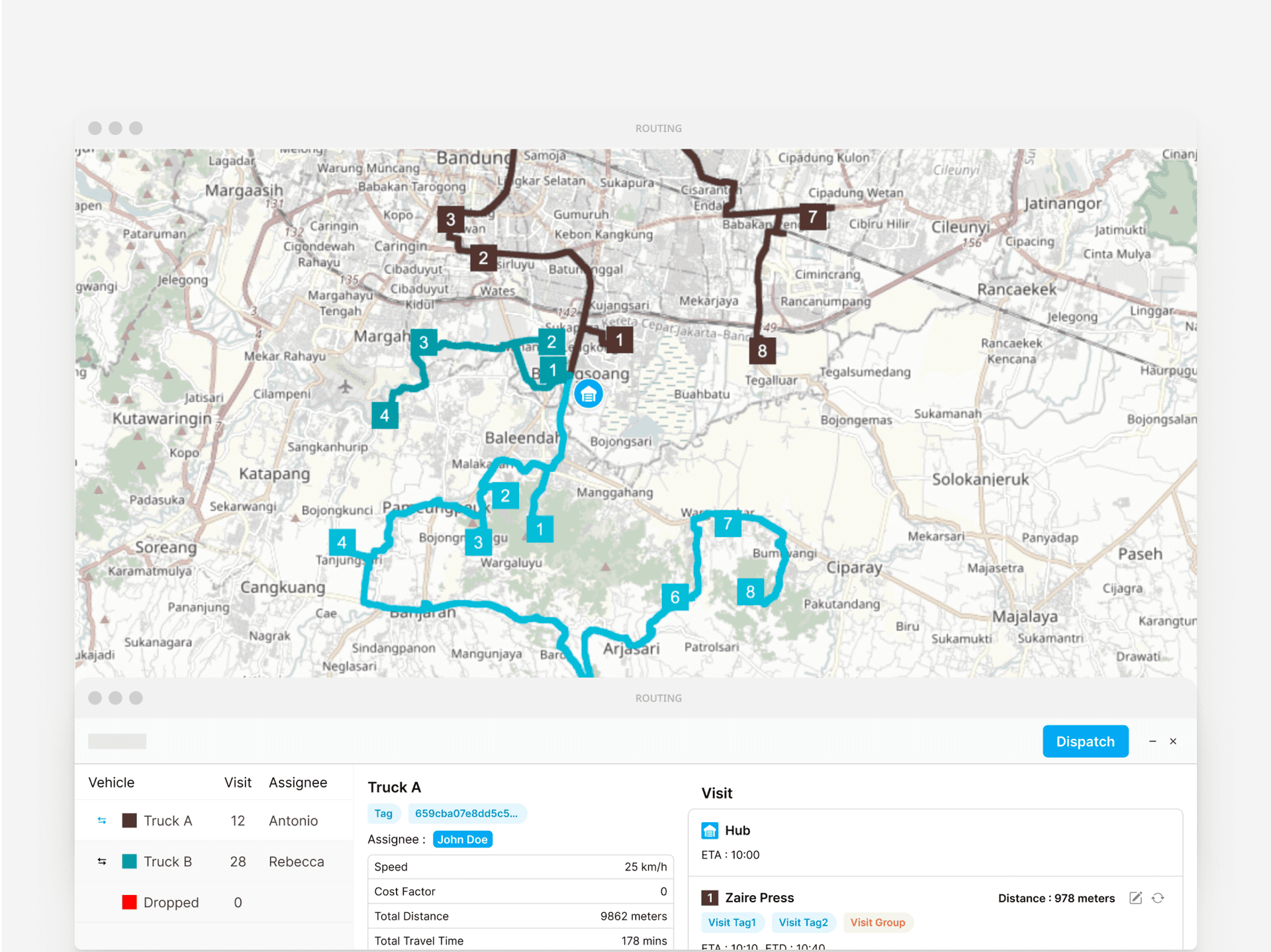
Task: Minimize the routing panel with dash button
Action: [x=1153, y=741]
